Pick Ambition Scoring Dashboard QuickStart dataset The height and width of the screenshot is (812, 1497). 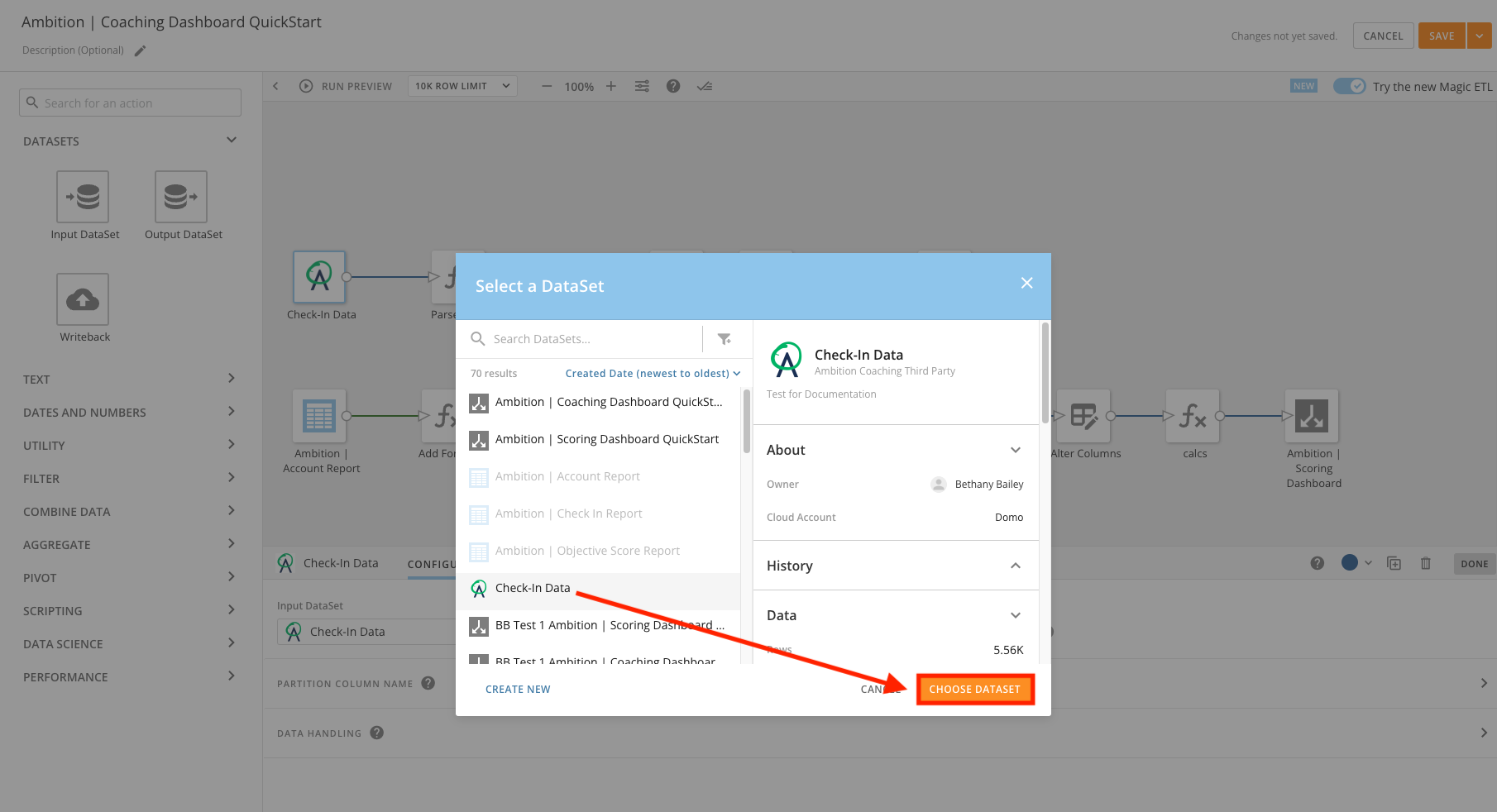(x=598, y=439)
